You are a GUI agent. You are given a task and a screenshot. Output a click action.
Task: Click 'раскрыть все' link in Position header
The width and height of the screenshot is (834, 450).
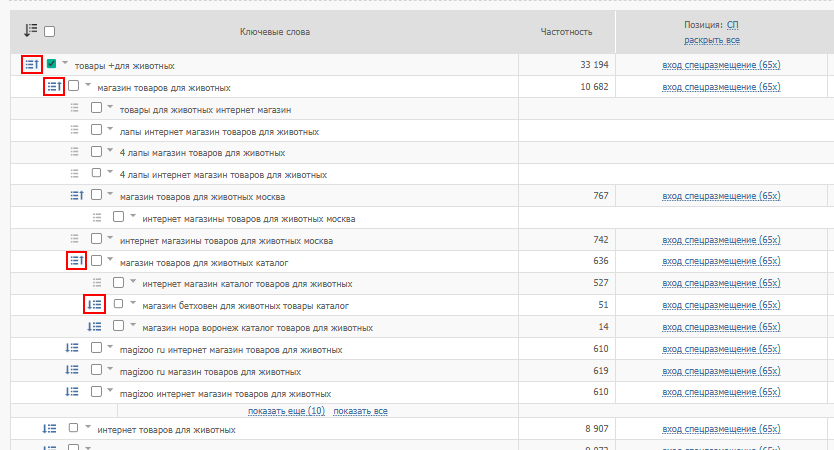[711, 40]
